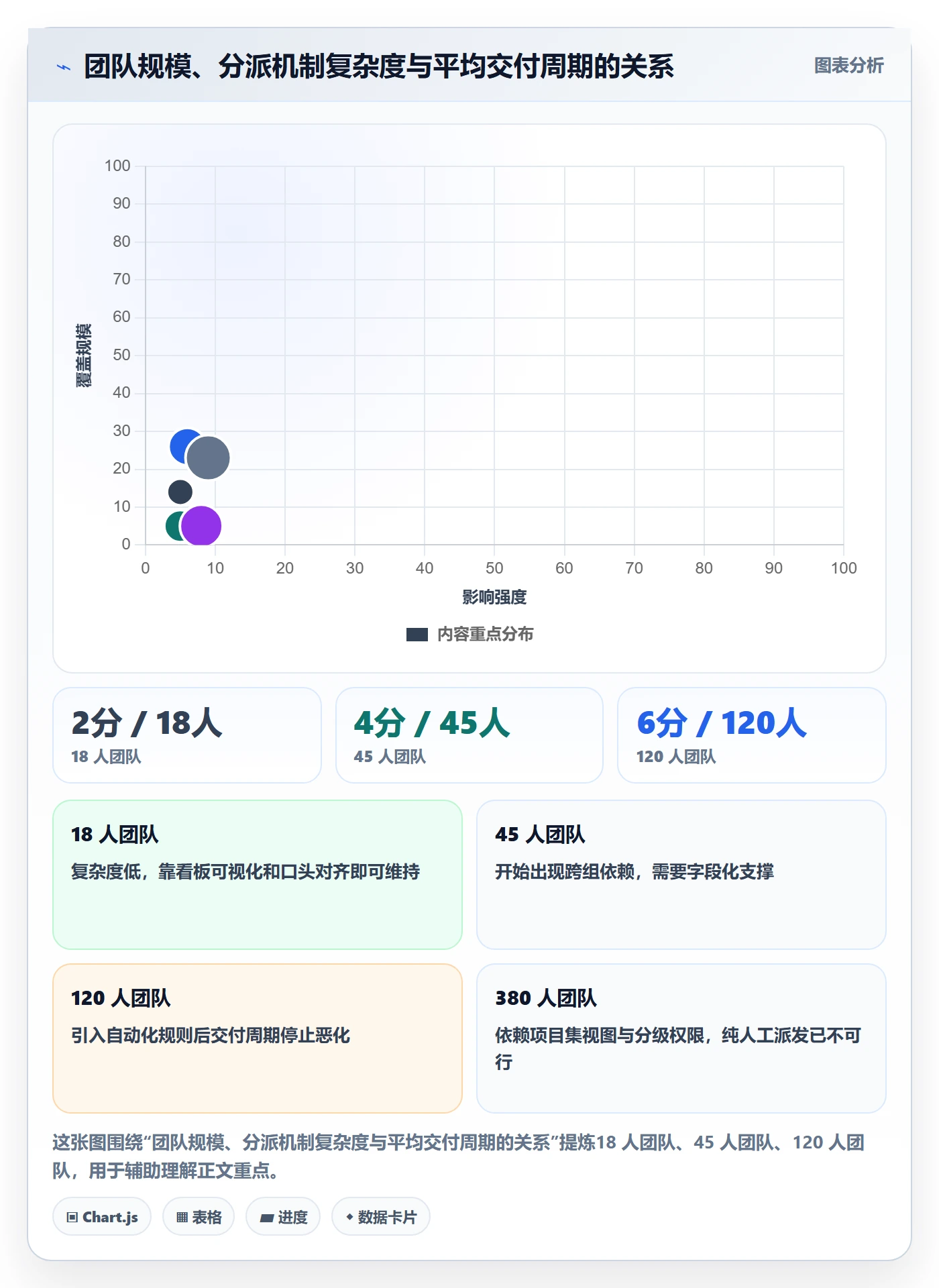Image resolution: width=939 pixels, height=1288 pixels.
Task: Click the chart title 团队规模、分派机制复杂度与平均交付周期的关系
Action: click(379, 66)
